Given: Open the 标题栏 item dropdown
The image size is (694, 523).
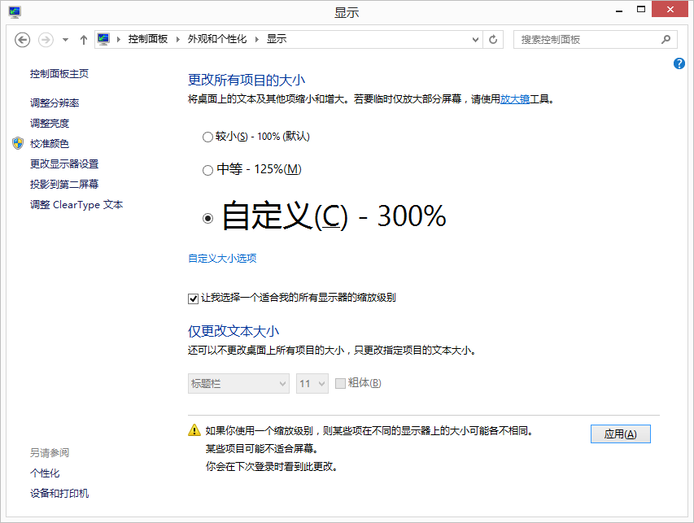Looking at the screenshot, I should pos(238,383).
